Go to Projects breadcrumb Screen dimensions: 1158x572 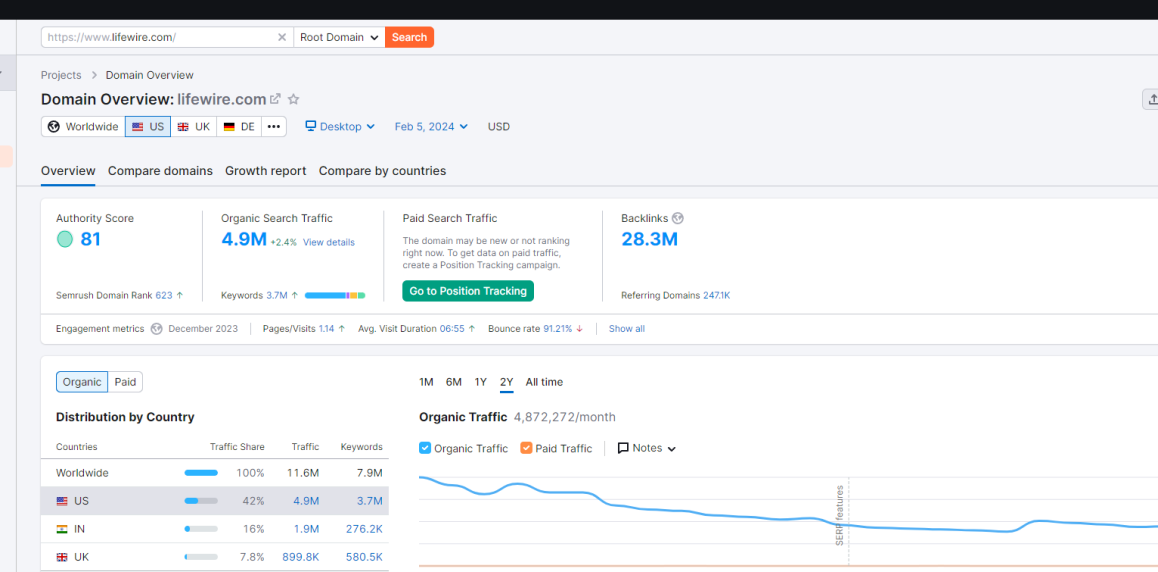[61, 75]
